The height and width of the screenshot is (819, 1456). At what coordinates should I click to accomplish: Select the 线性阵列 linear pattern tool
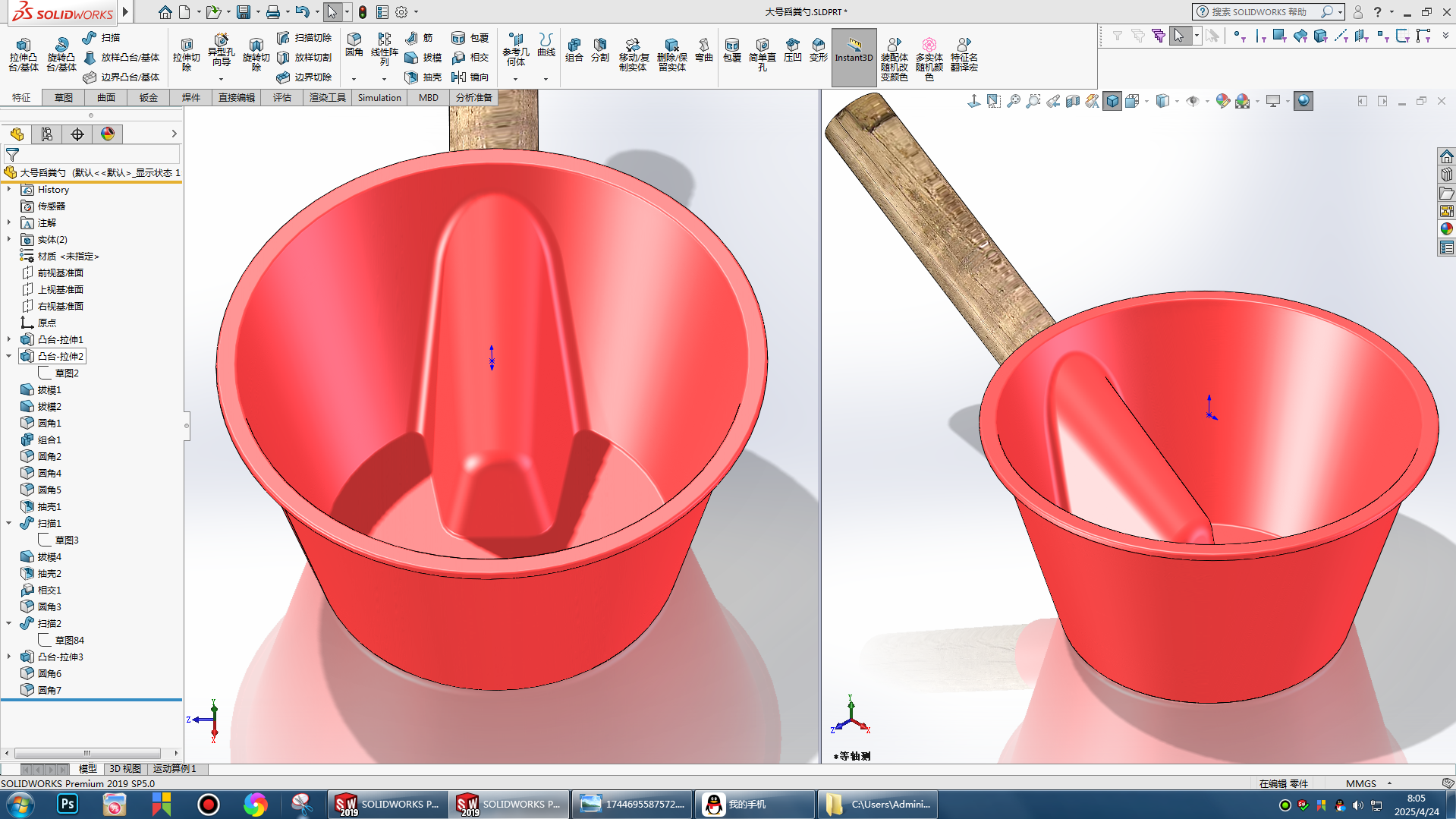384,49
